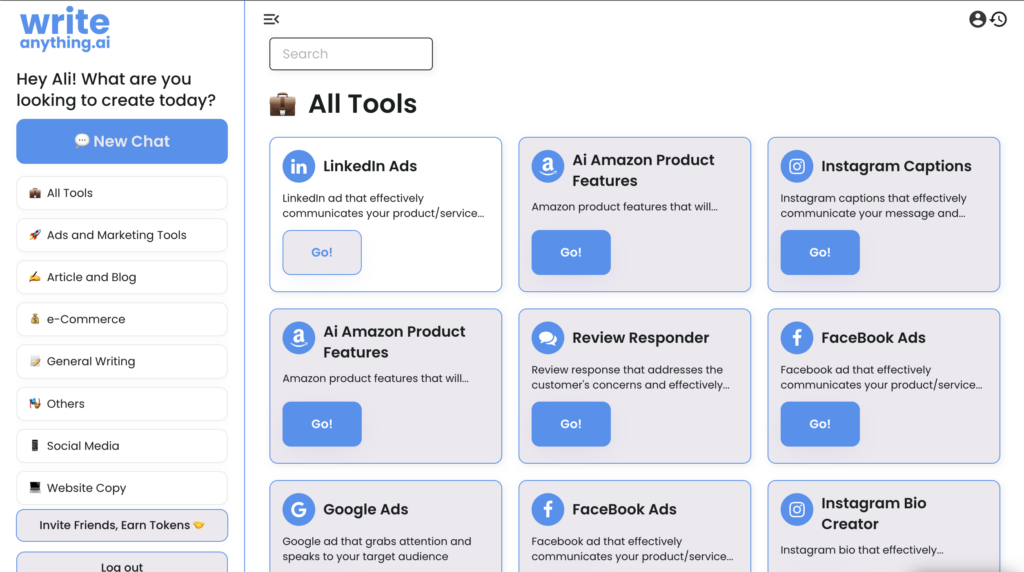The height and width of the screenshot is (572, 1024).
Task: Click the user account profile icon
Action: click(x=977, y=19)
